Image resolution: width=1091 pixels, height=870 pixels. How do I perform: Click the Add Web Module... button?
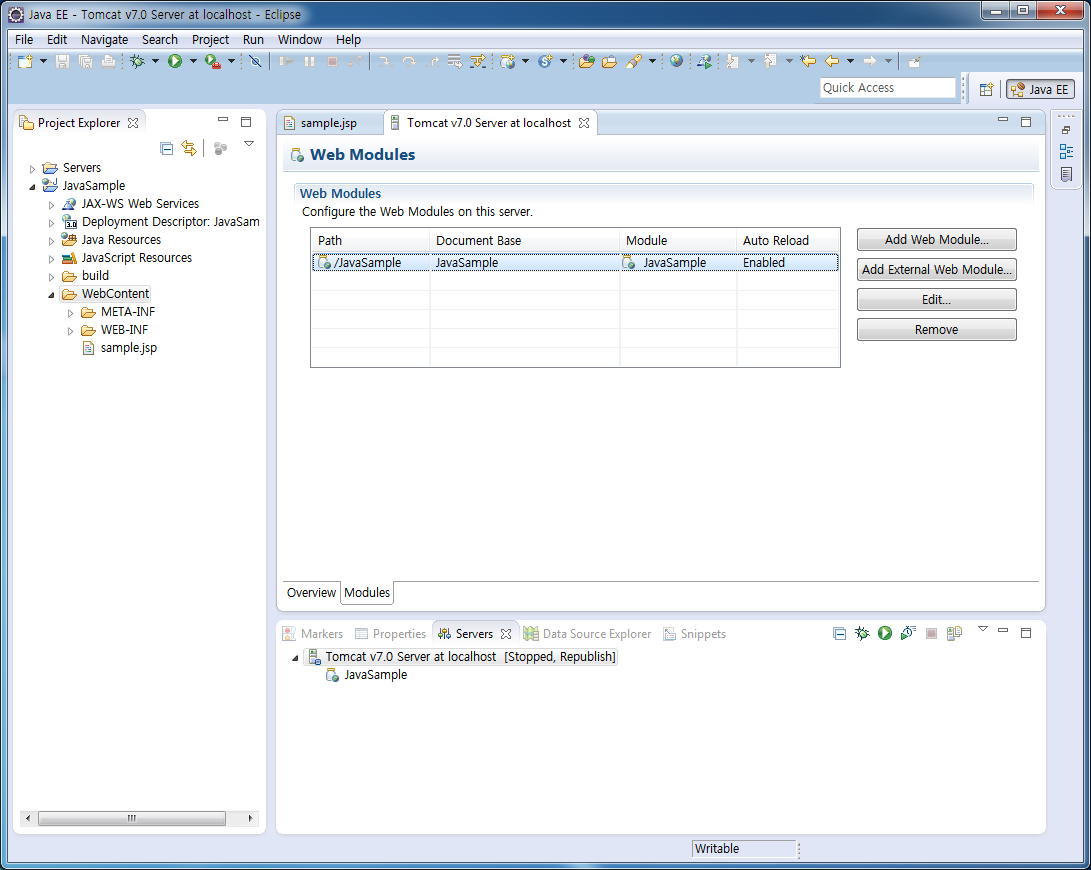pos(936,240)
